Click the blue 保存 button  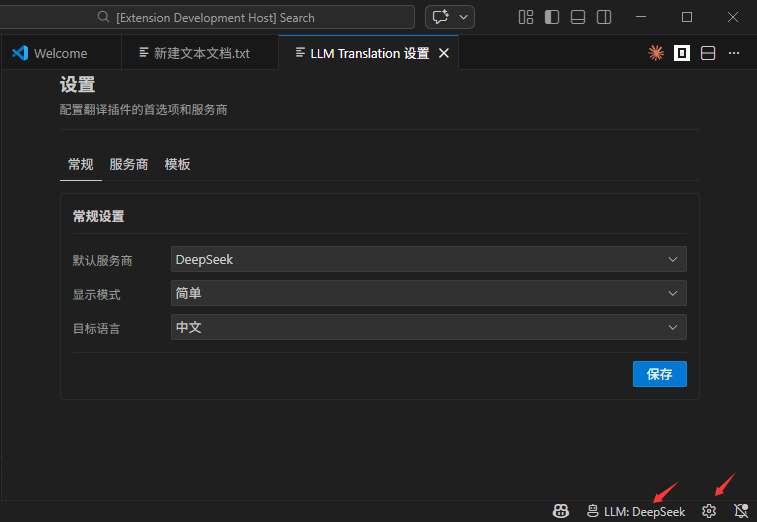pos(659,374)
